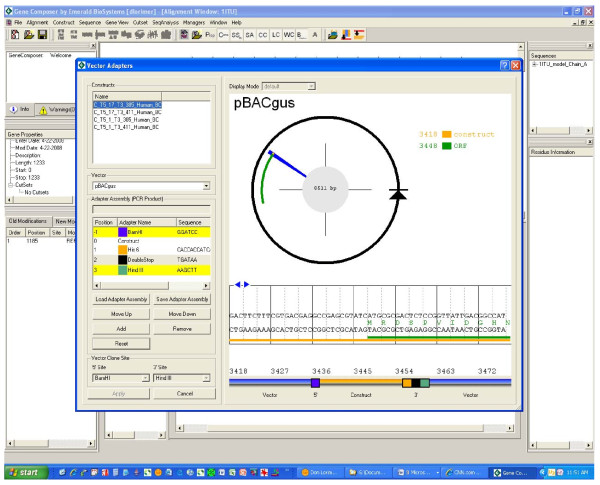
Task: Click the Move Up button
Action: pyautogui.click(x=121, y=314)
